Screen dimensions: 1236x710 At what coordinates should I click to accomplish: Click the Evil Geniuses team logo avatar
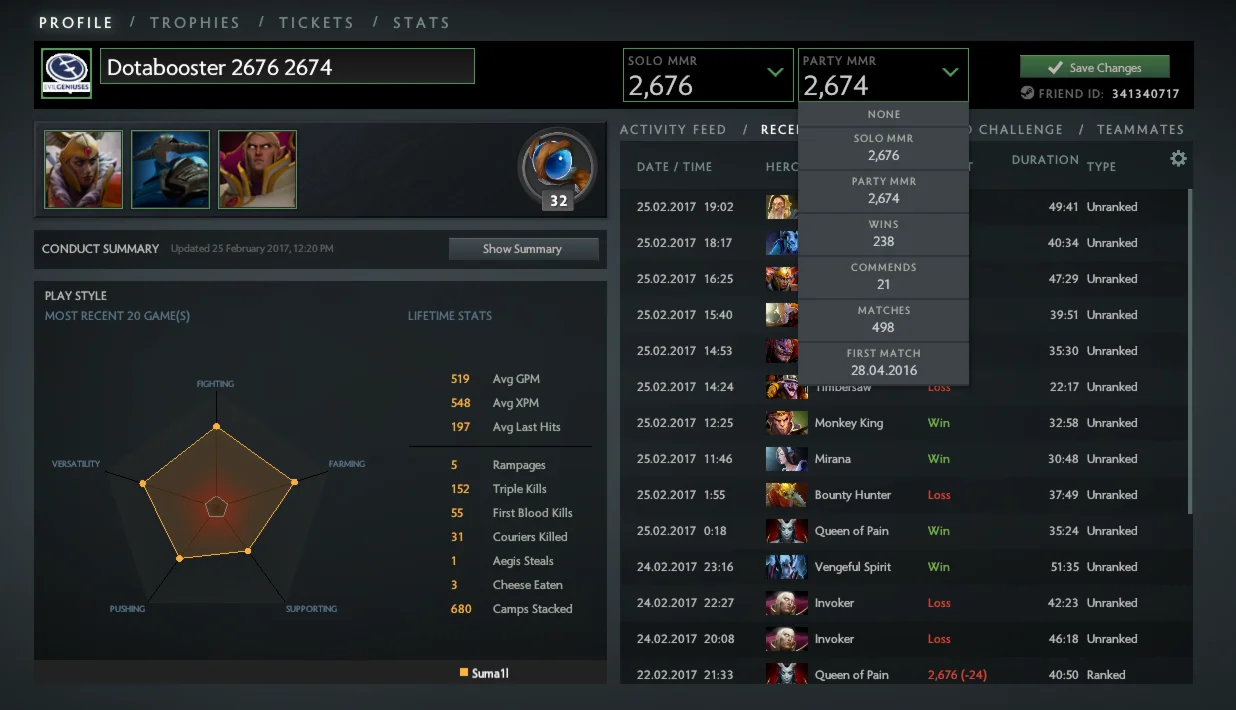pyautogui.click(x=67, y=74)
